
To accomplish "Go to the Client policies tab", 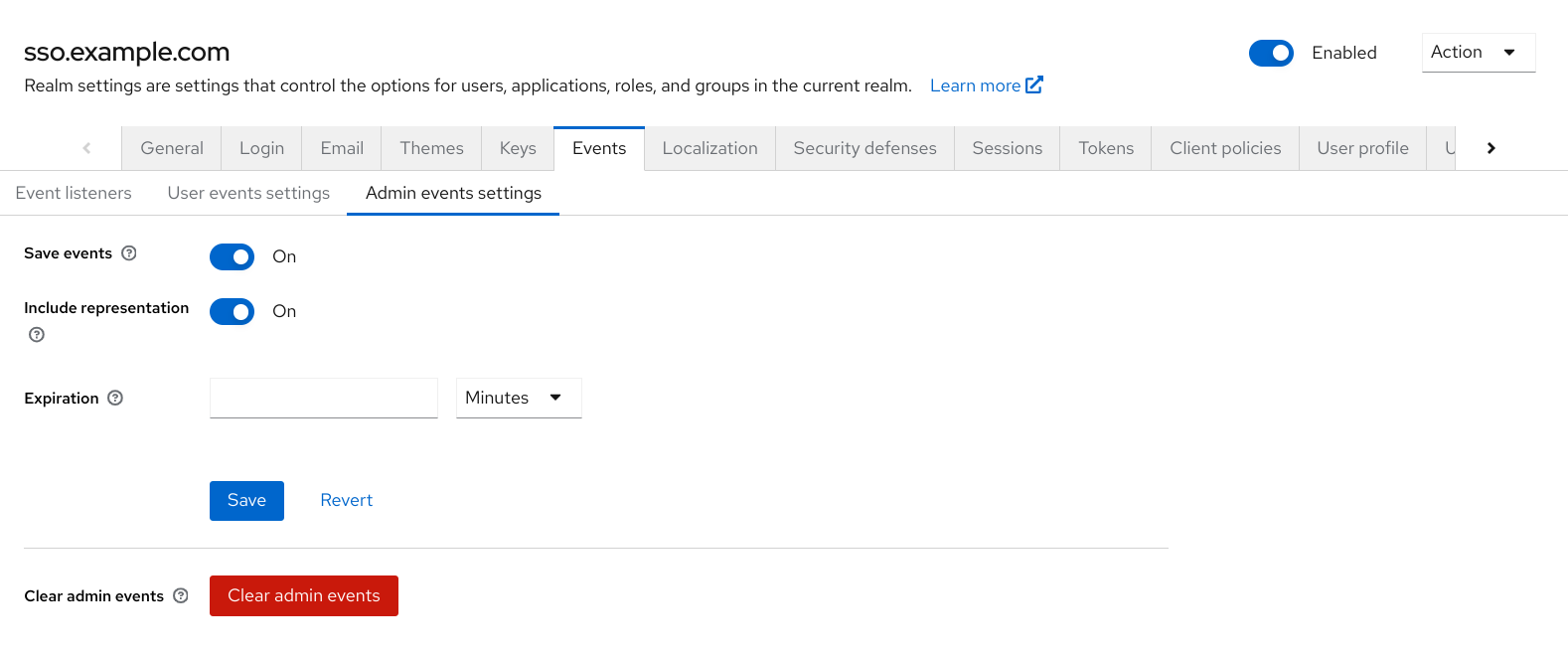I will (x=1225, y=148).
